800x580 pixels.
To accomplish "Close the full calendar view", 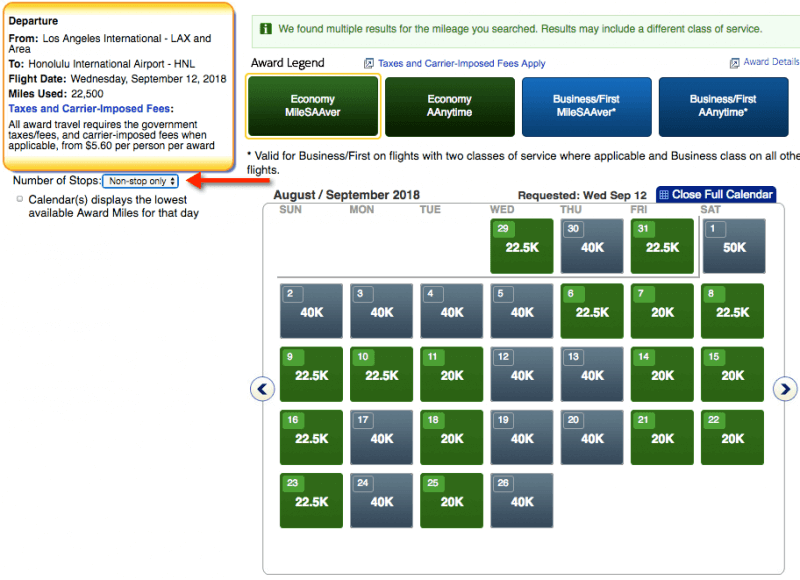I will (x=716, y=194).
